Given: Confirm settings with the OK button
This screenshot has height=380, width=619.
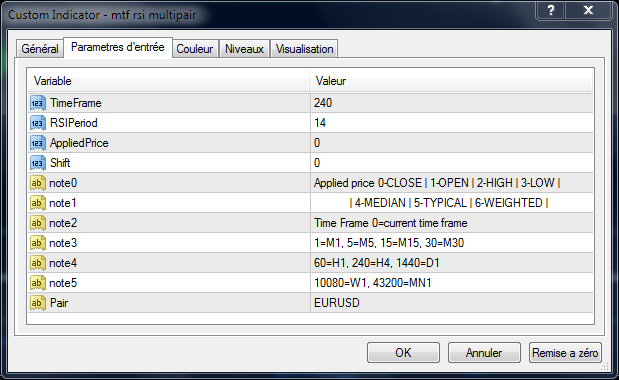Looking at the screenshot, I should pos(403,352).
